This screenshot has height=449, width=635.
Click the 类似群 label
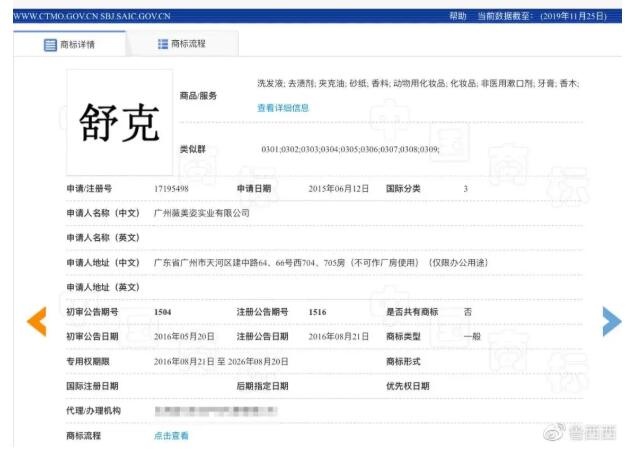[x=193, y=149]
